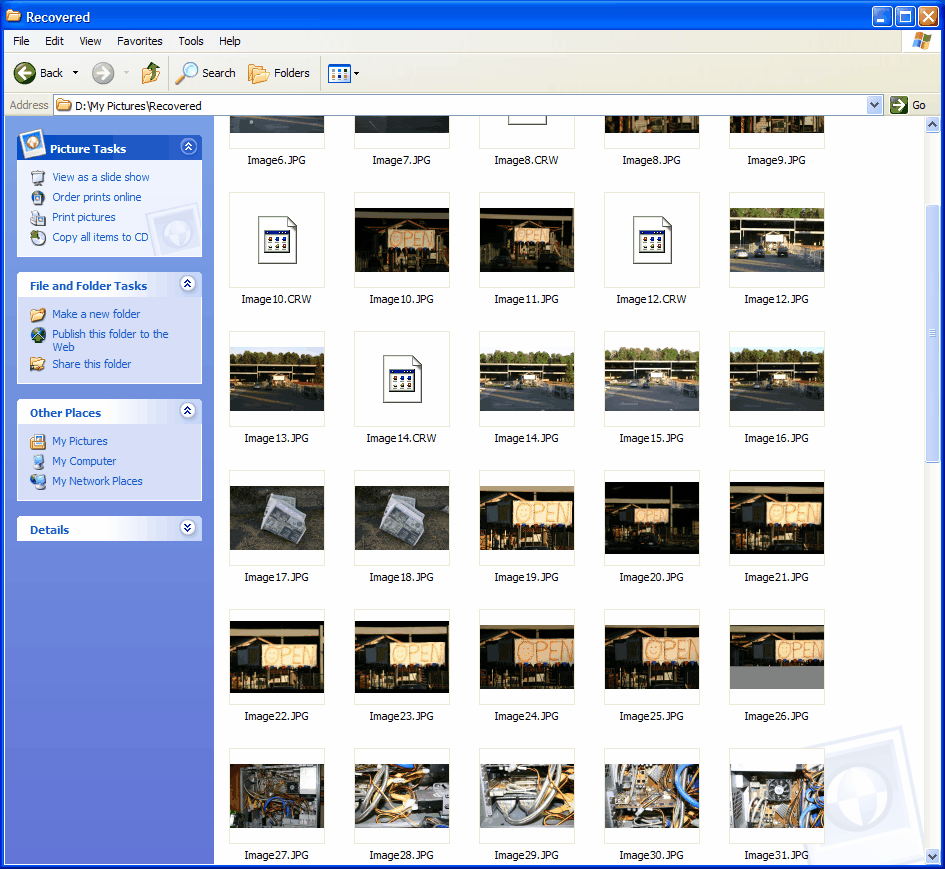The width and height of the screenshot is (945, 869).
Task: Click the vertical scrollbar thumb
Action: (933, 332)
